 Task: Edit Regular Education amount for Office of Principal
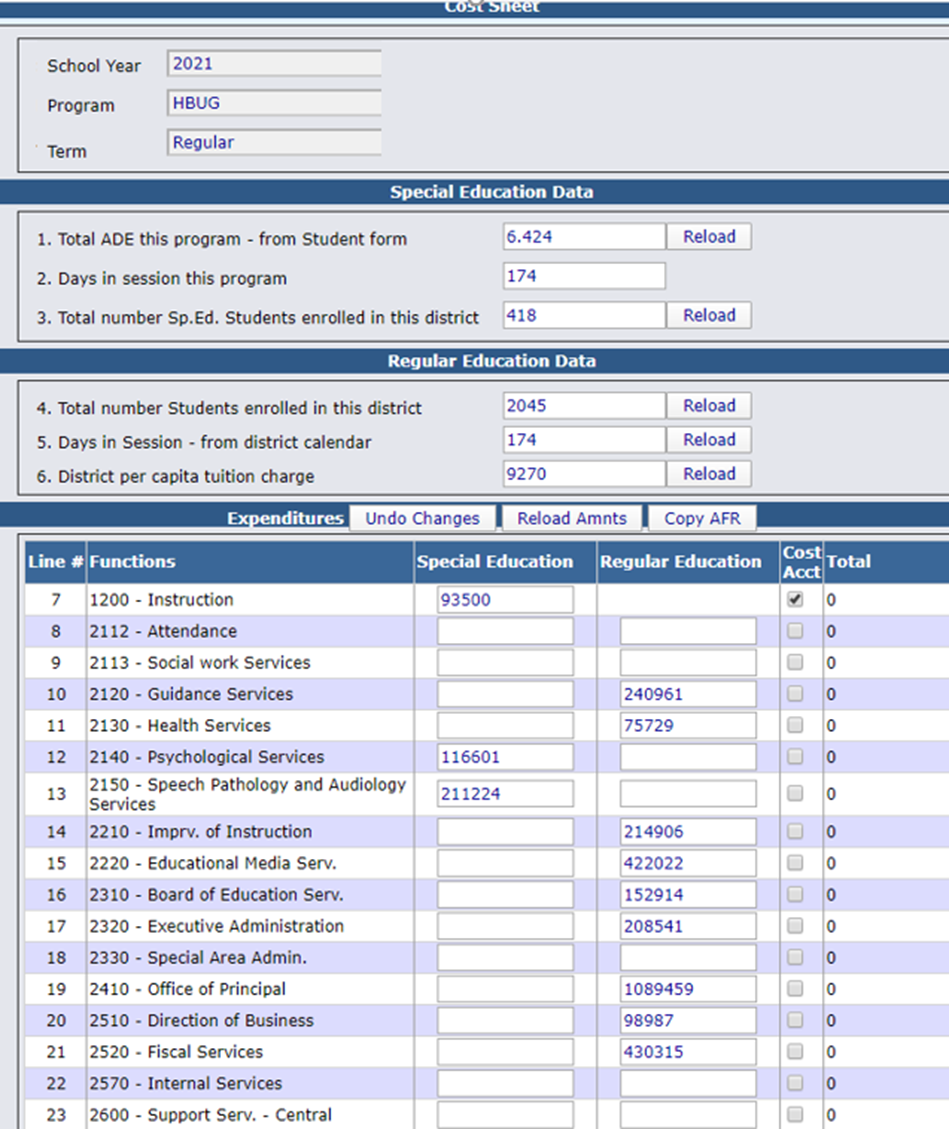pyautogui.click(x=688, y=989)
